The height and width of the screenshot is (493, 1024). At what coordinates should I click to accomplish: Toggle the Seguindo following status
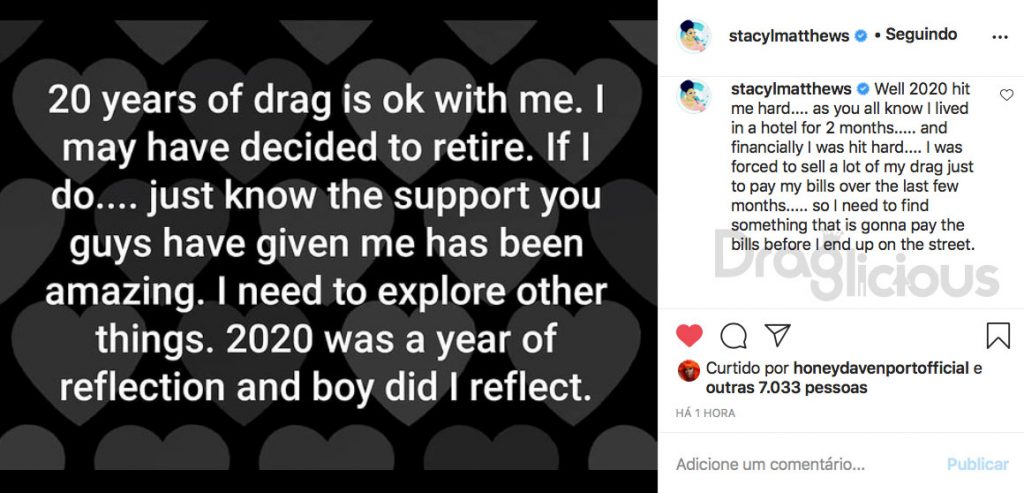point(921,35)
